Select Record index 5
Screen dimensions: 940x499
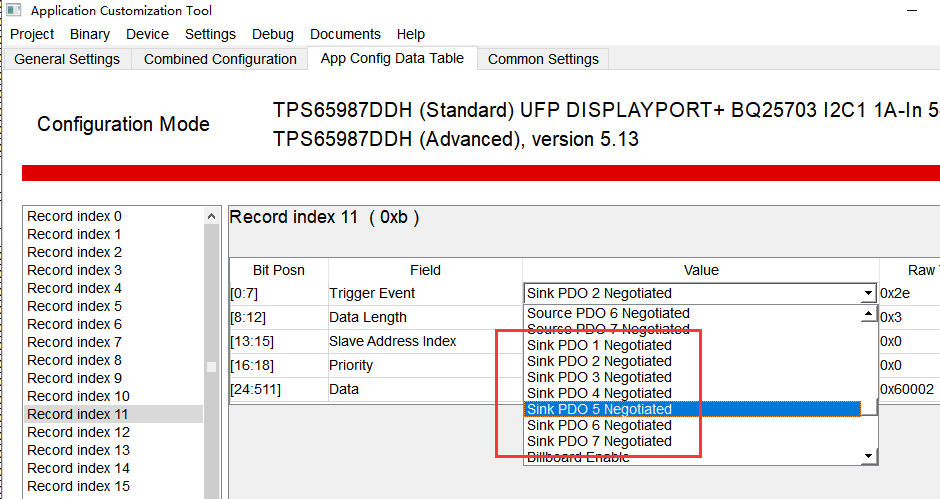click(x=113, y=306)
